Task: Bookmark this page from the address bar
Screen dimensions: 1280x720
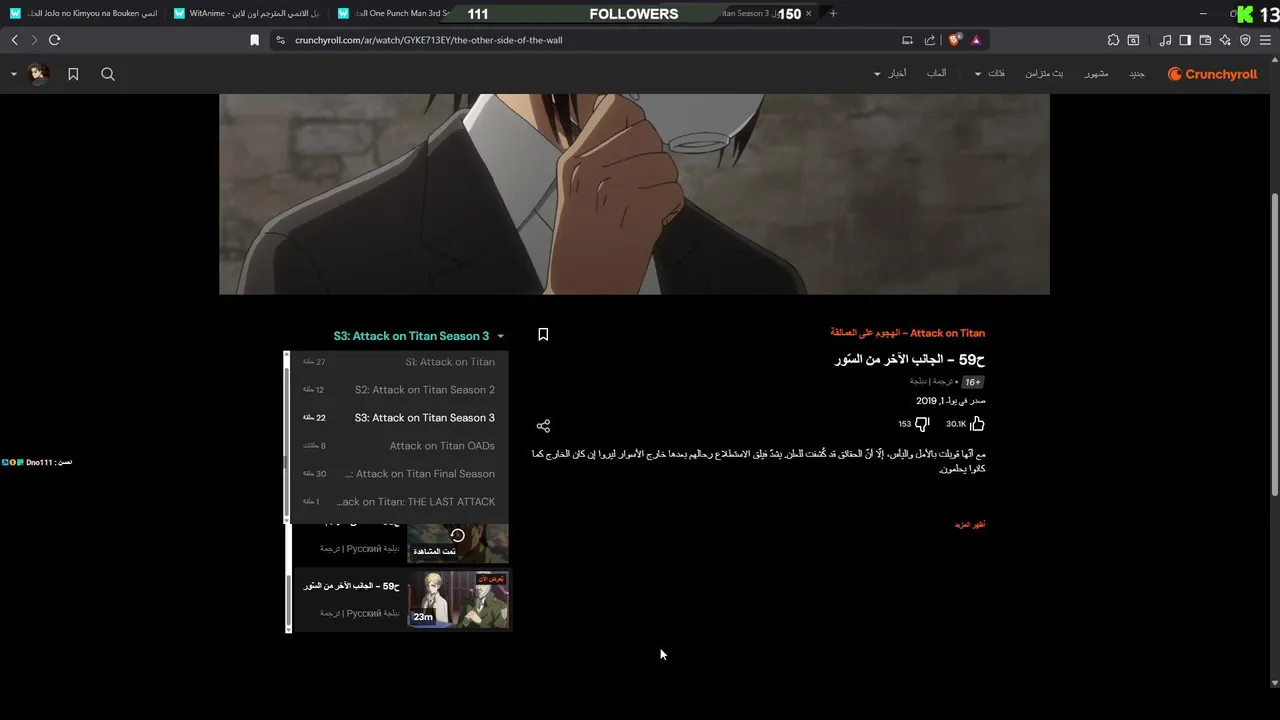Action: [254, 40]
